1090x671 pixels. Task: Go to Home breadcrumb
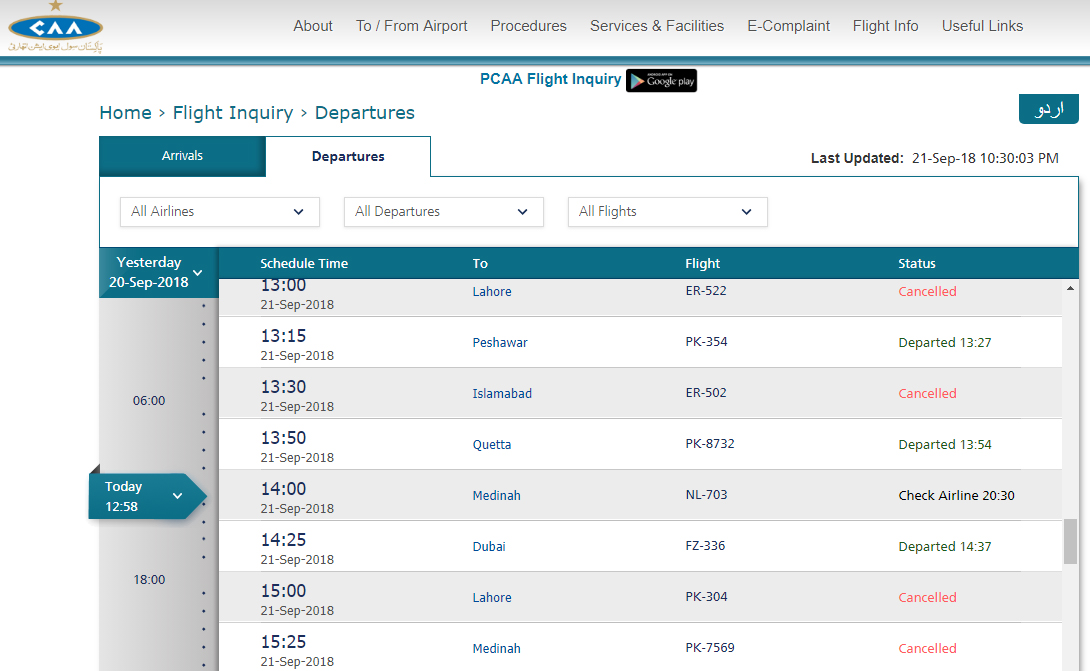coord(125,113)
